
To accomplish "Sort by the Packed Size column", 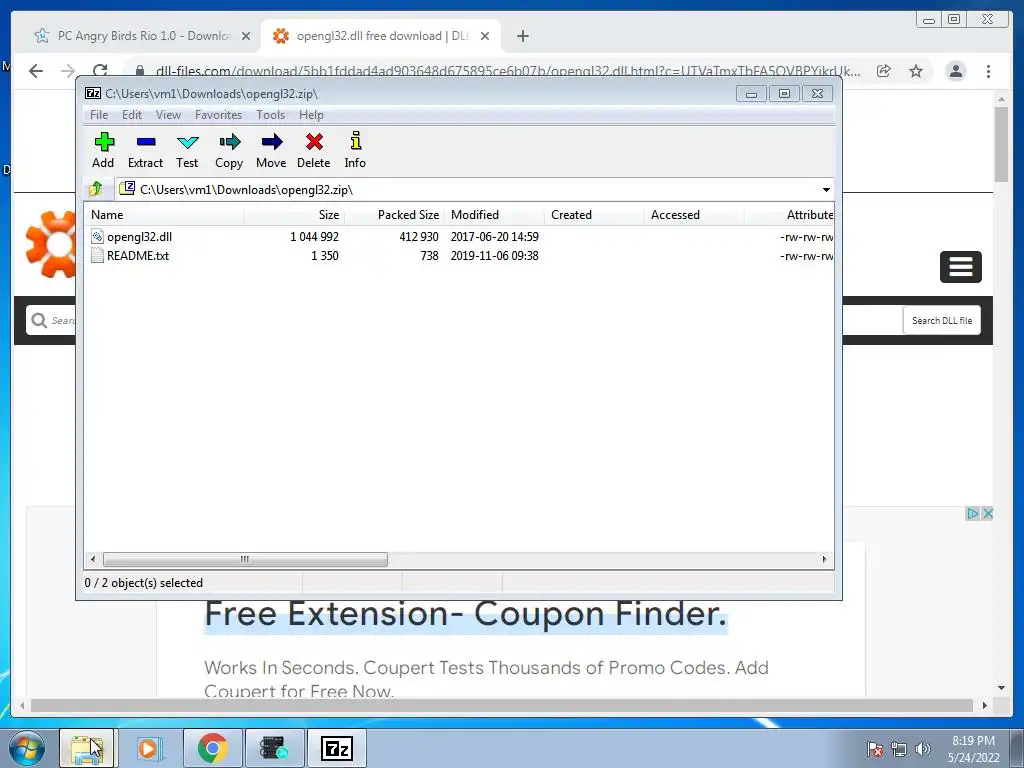I will point(394,215).
